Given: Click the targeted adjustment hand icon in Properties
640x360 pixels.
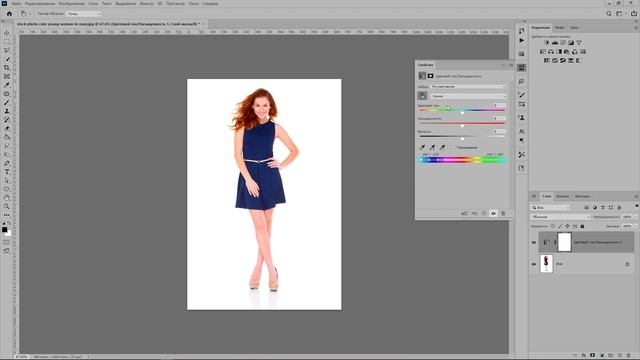Looking at the screenshot, I should pyautogui.click(x=422, y=96).
